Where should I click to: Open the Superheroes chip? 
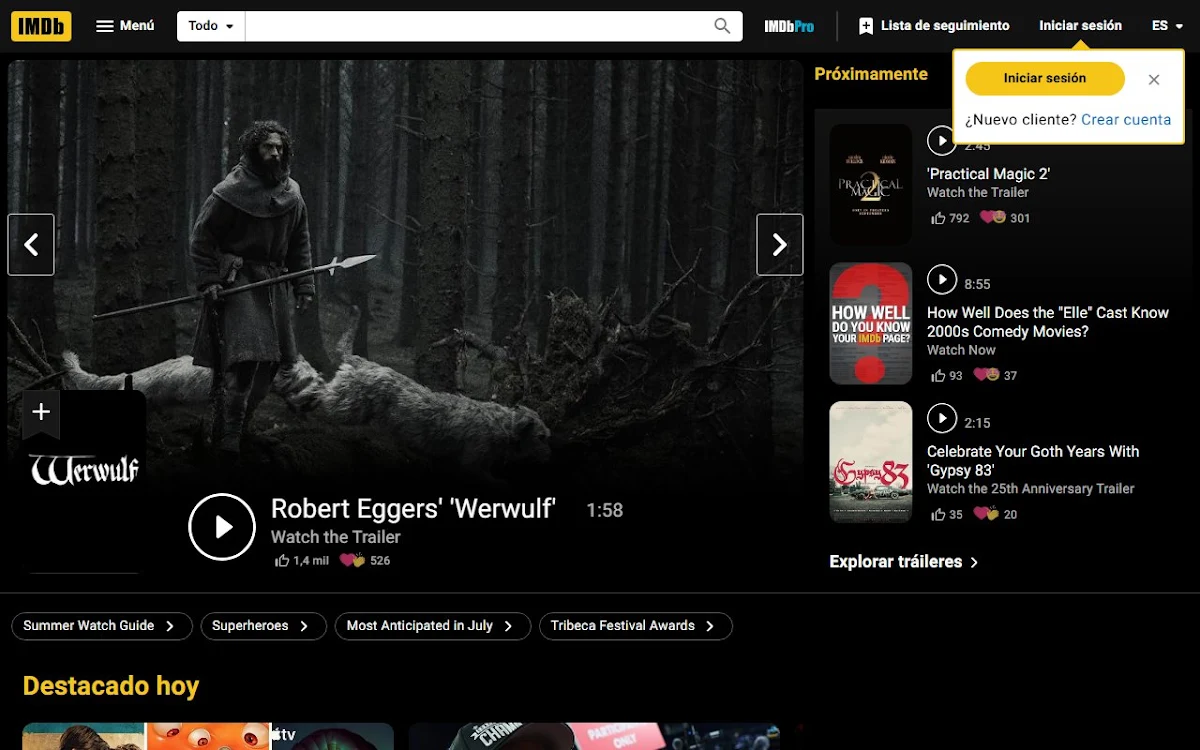(x=263, y=626)
